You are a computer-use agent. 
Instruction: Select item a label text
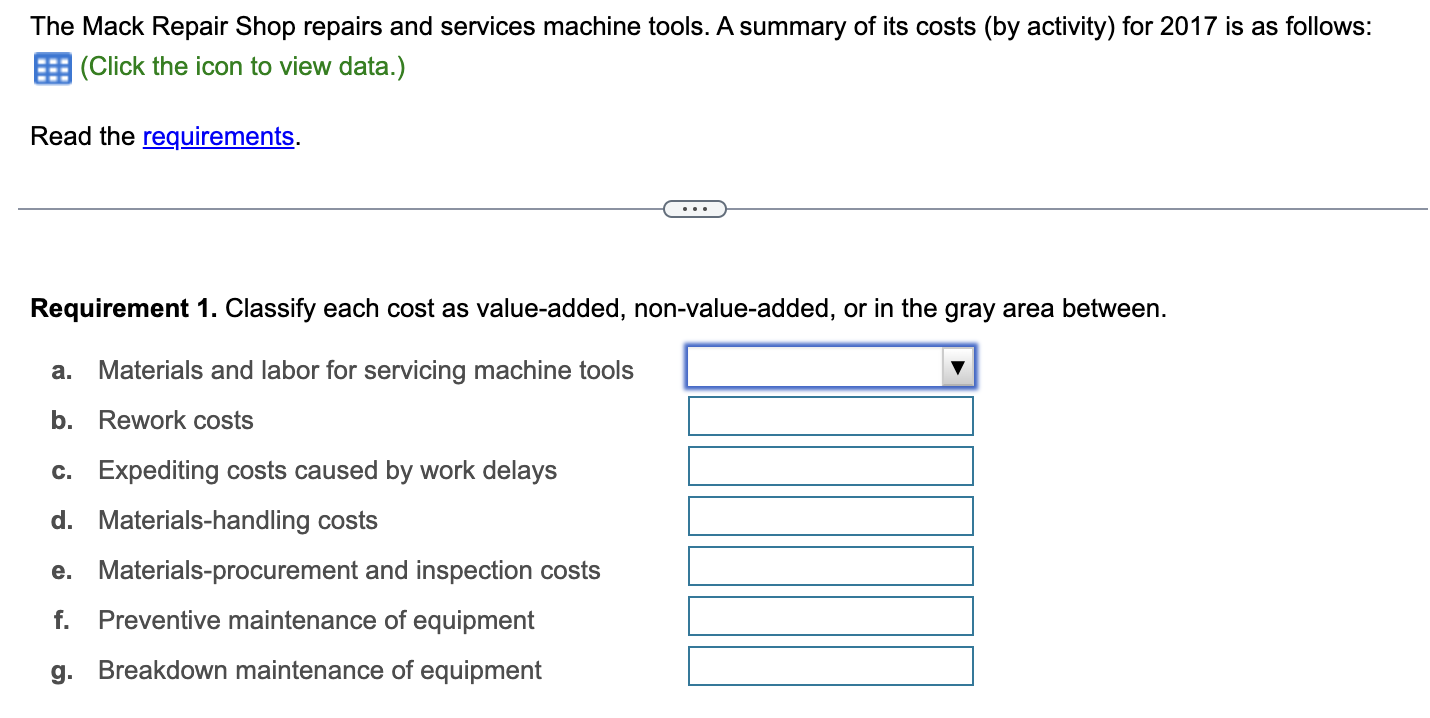(x=60, y=370)
